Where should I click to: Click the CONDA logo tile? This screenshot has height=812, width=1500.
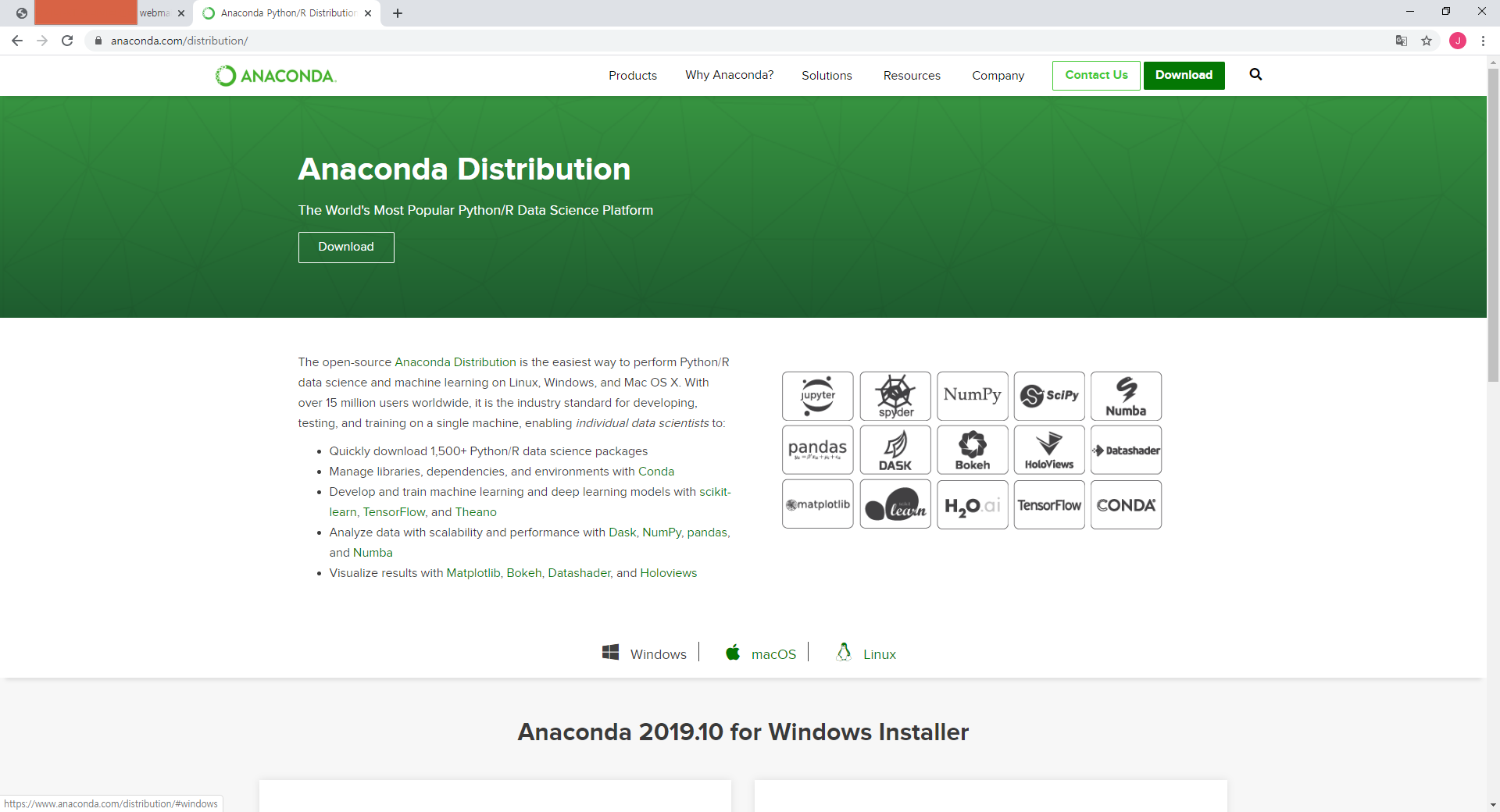(x=1126, y=504)
